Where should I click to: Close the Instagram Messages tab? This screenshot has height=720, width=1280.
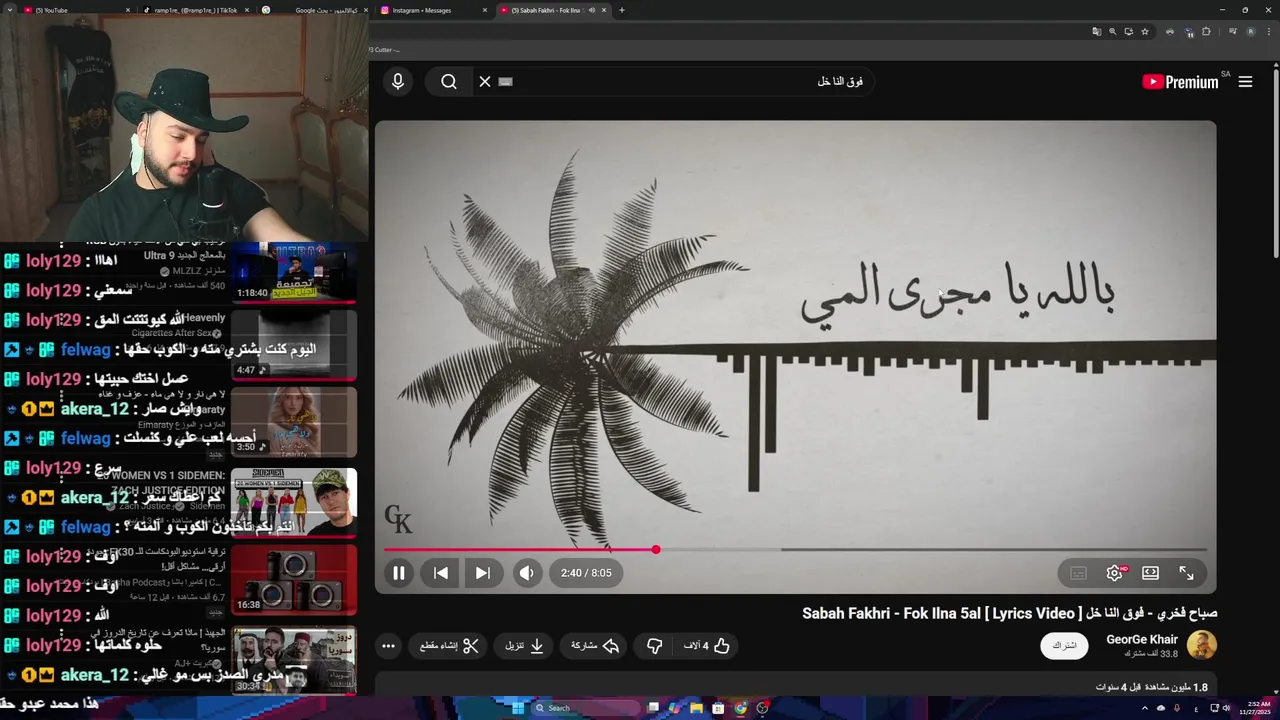click(x=485, y=10)
